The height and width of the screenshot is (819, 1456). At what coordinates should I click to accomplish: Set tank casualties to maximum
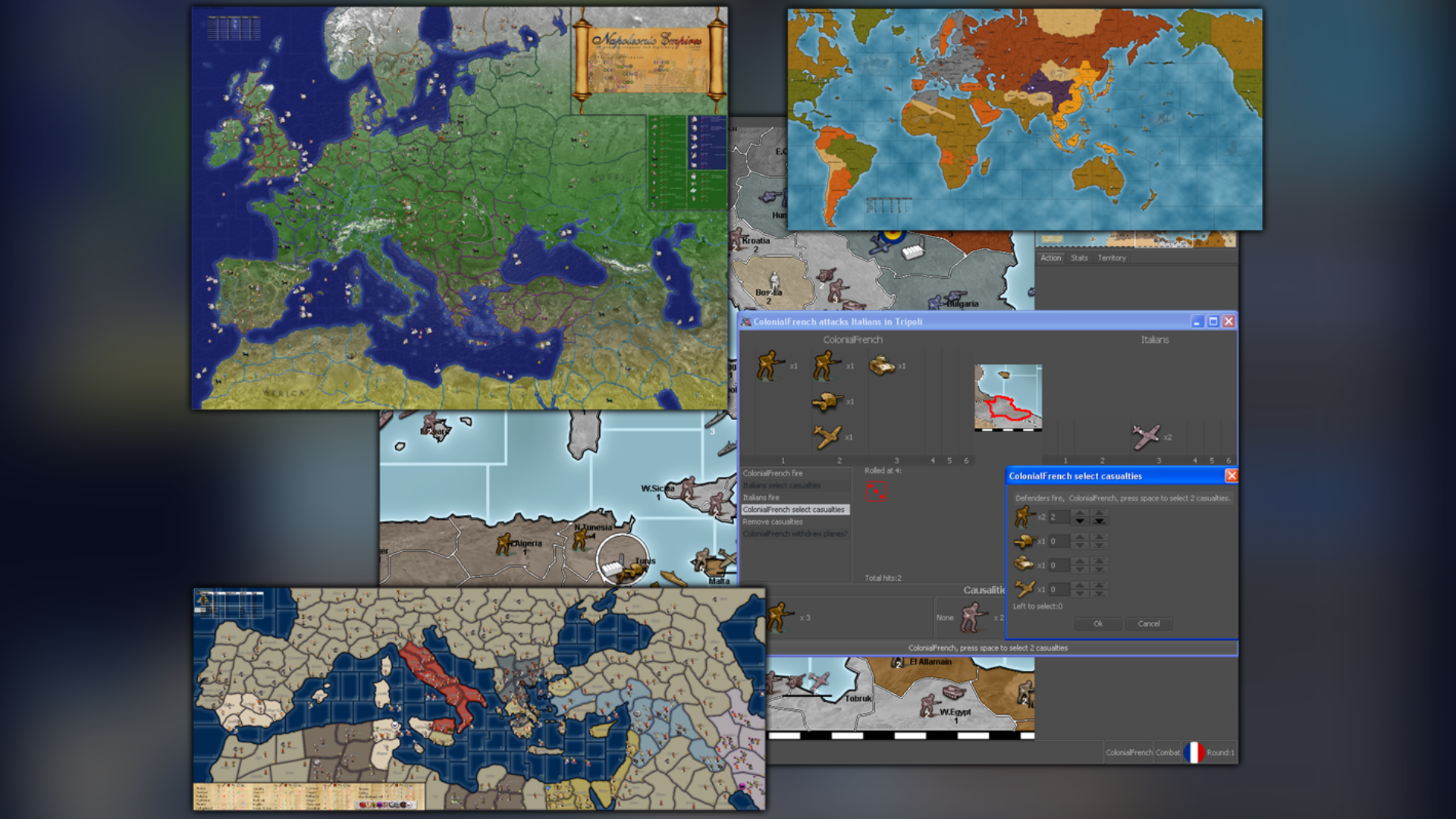pyautogui.click(x=1100, y=561)
